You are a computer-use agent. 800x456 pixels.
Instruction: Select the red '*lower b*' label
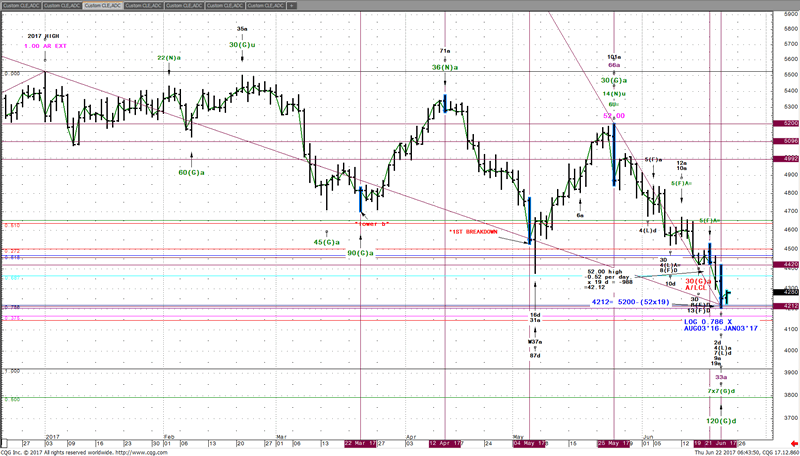[372, 224]
